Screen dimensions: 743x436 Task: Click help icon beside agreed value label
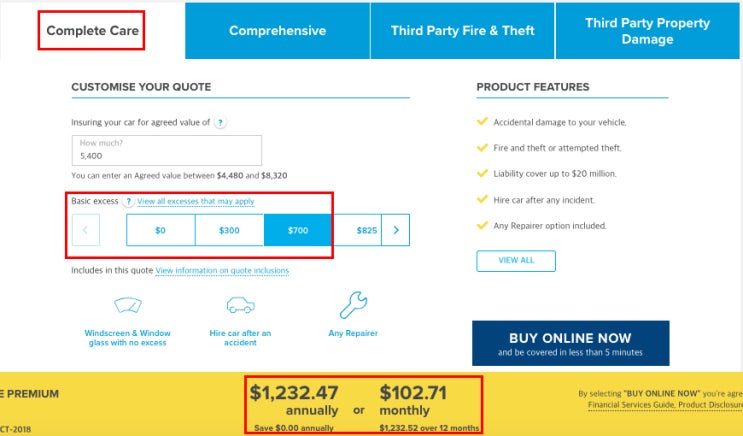(x=220, y=122)
